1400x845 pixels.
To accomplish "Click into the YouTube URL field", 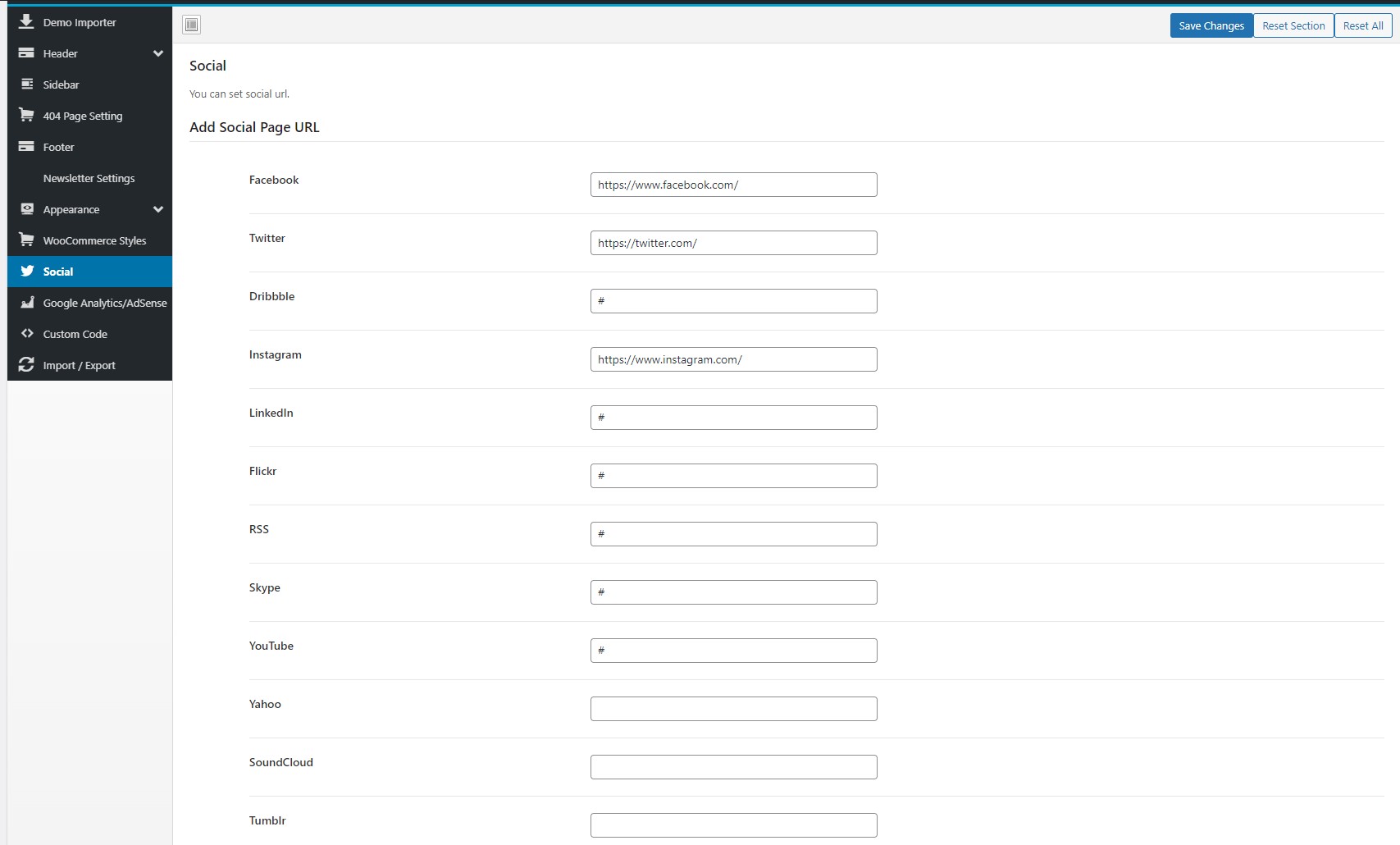I will [x=734, y=651].
